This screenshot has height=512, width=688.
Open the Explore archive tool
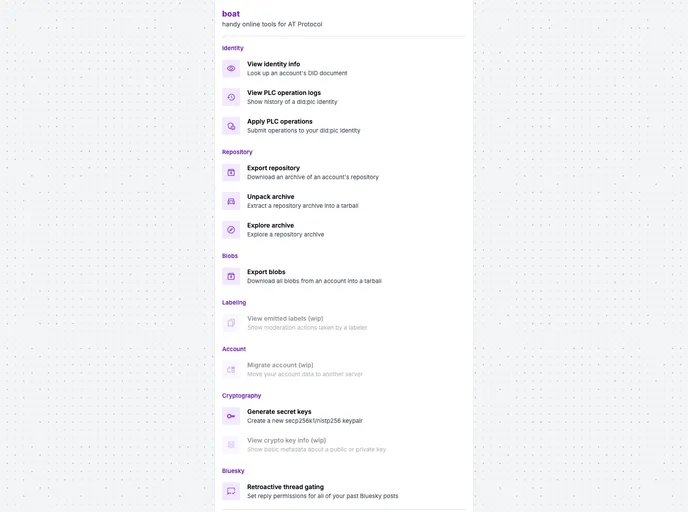[344, 230]
